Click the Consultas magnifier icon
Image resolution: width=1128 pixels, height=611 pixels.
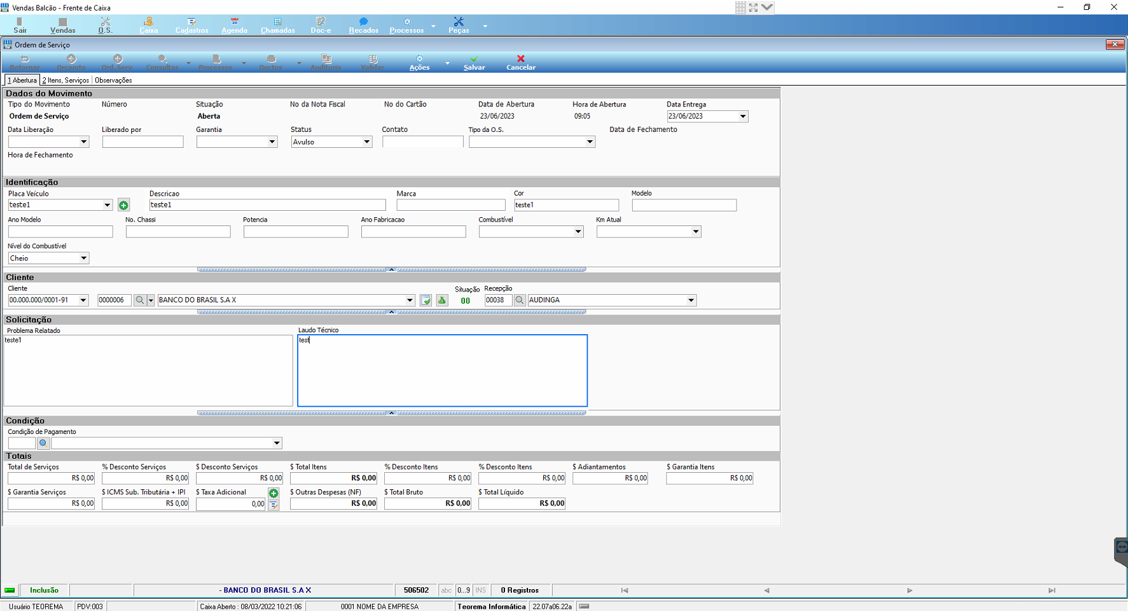pos(163,63)
